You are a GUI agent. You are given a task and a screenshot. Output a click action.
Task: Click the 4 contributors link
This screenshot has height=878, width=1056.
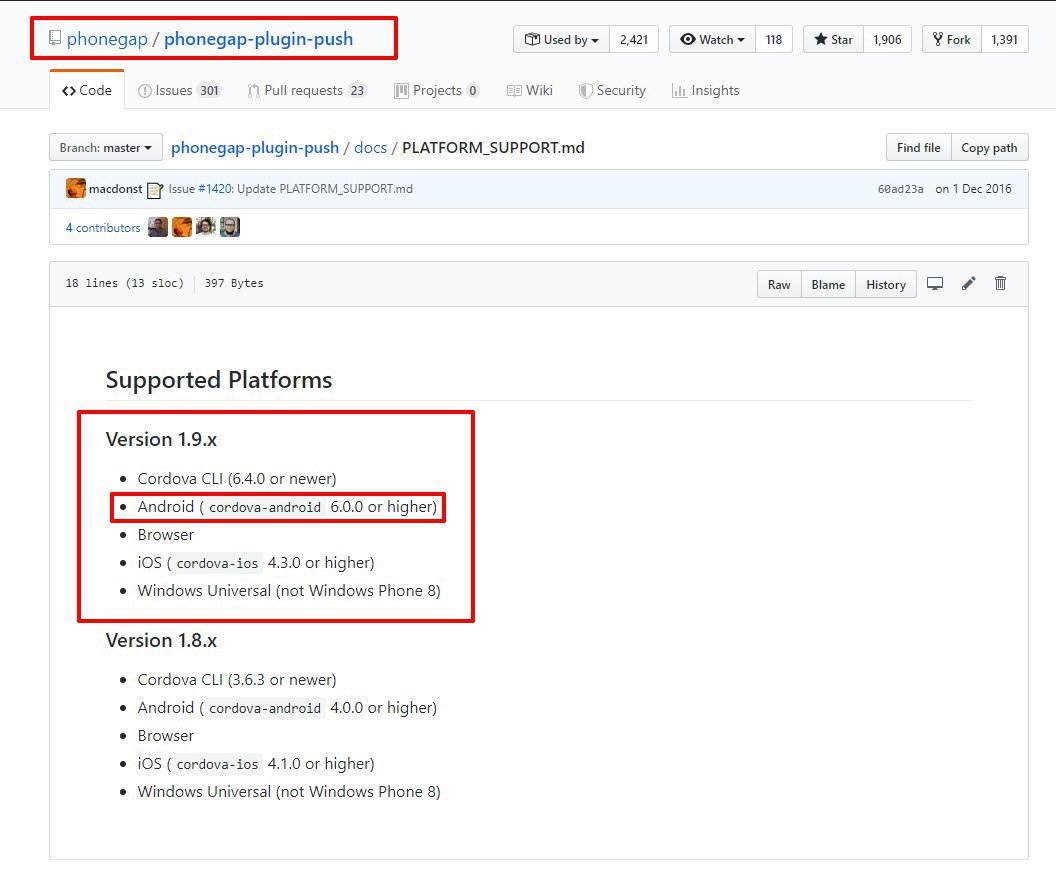102,228
